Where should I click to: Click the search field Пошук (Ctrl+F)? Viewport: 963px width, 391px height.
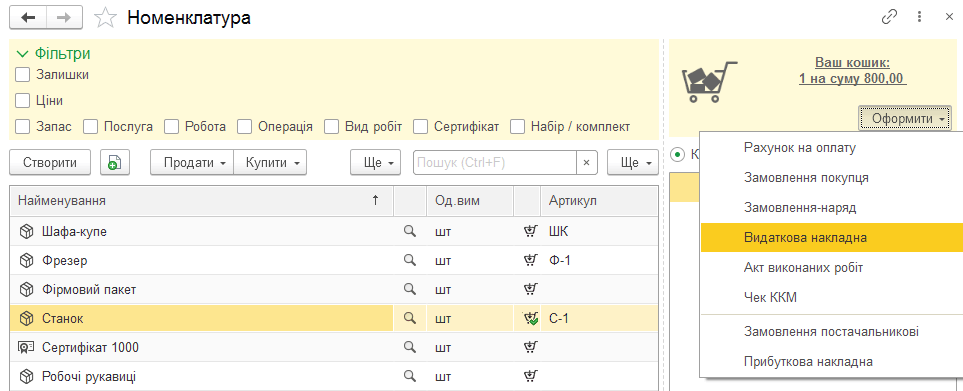(x=495, y=163)
